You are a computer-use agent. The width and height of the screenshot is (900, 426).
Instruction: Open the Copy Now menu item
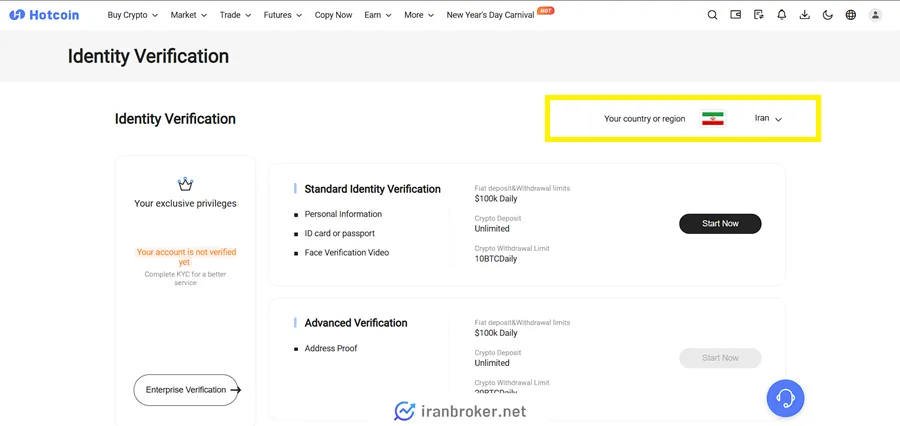point(333,15)
